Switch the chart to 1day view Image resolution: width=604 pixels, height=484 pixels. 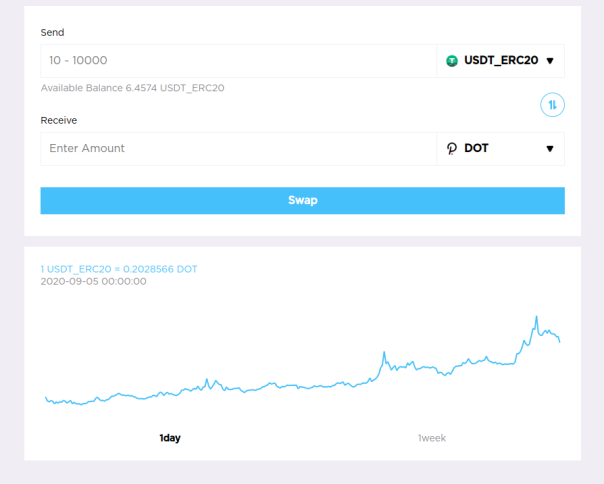170,438
